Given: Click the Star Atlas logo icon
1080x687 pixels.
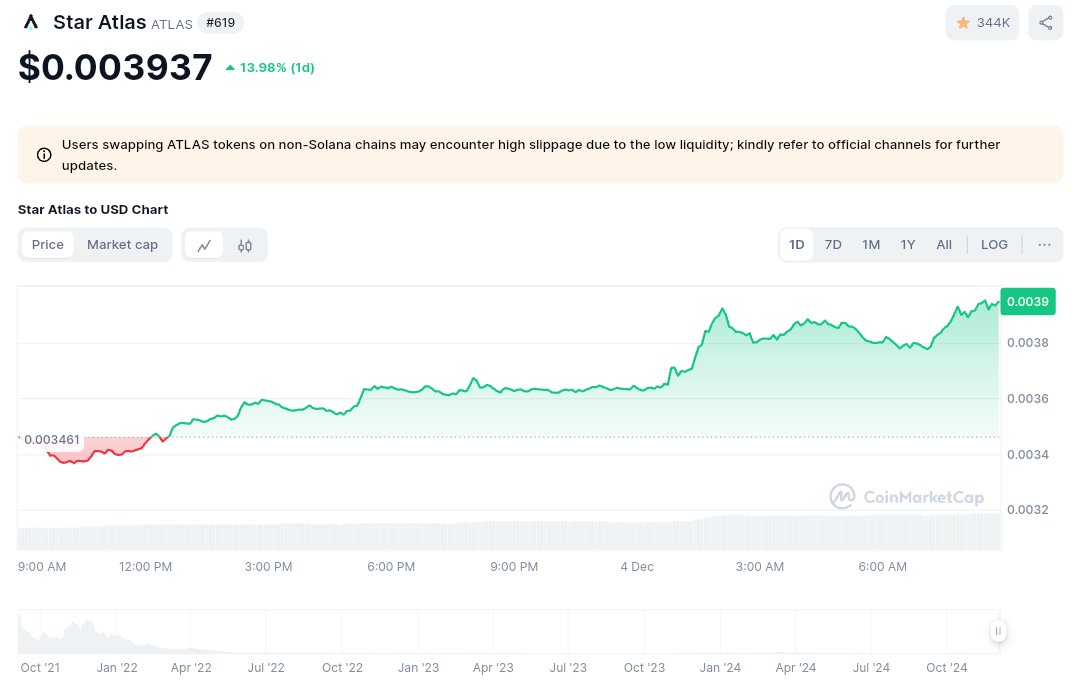Looking at the screenshot, I should coord(30,23).
